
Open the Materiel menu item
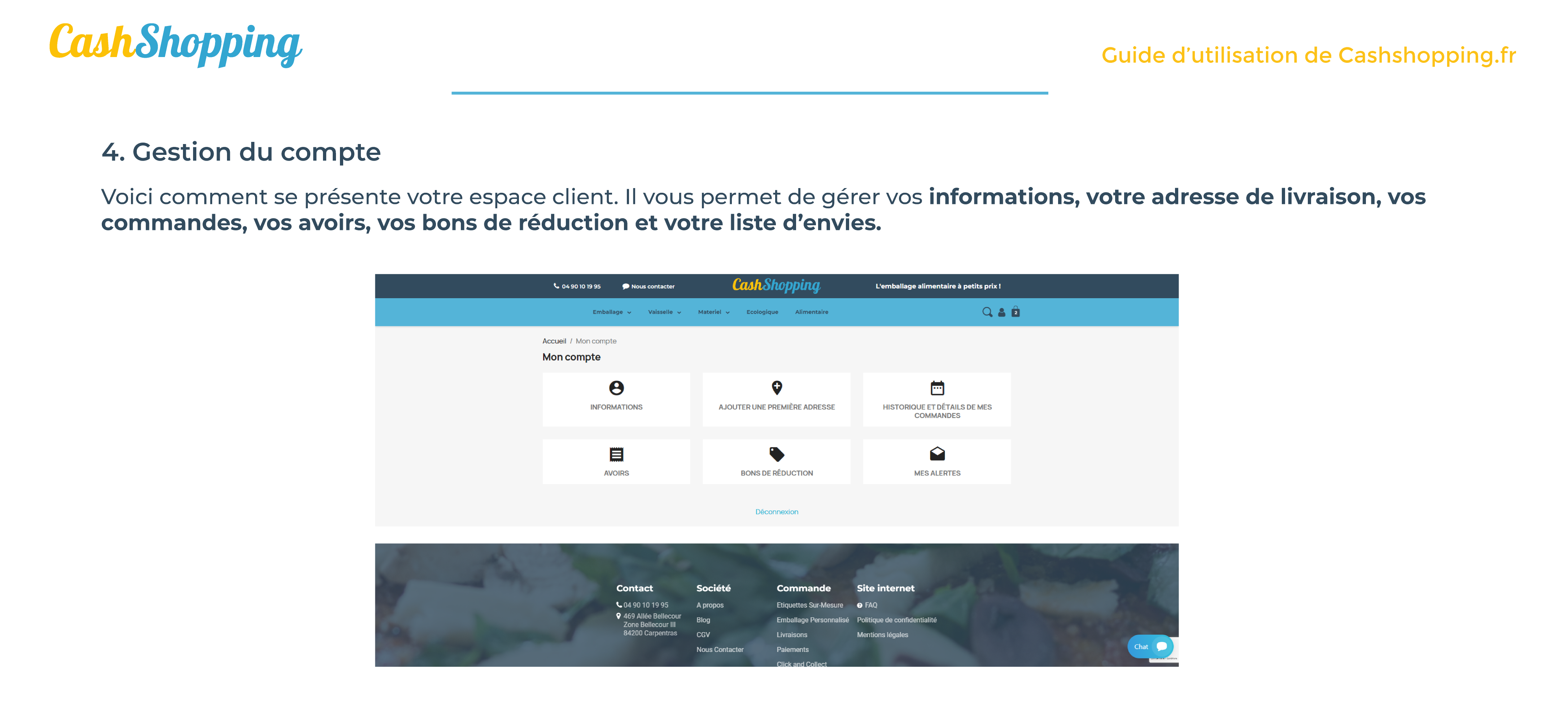click(709, 312)
